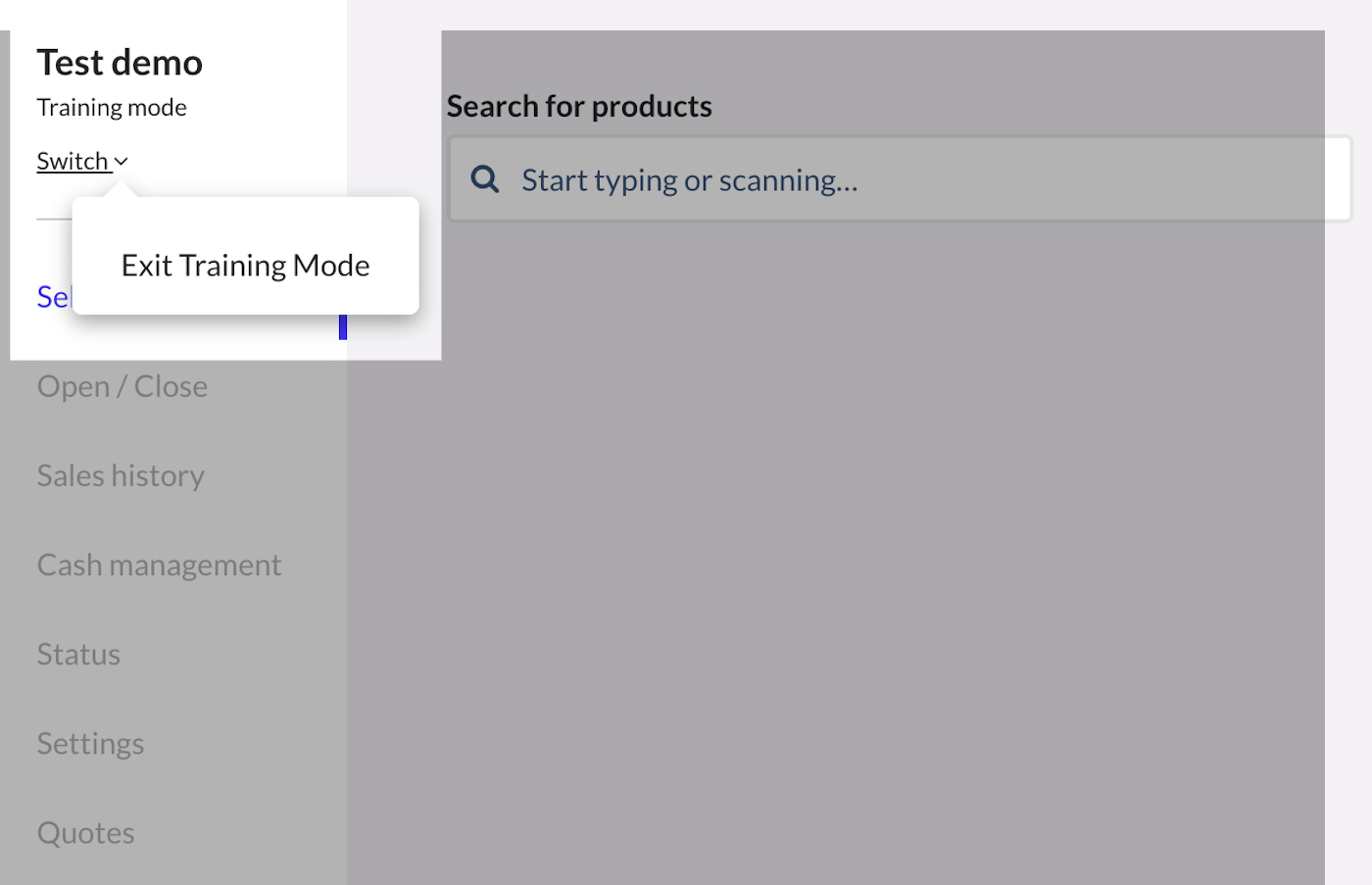Click the Test demo outlet title
Viewport: 1372px width, 885px height.
point(120,63)
